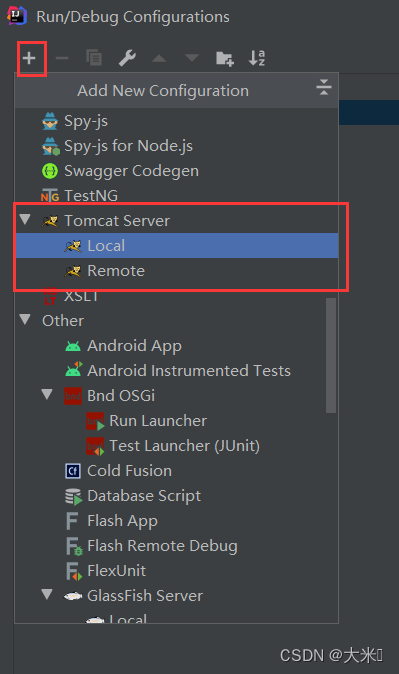Click the move down arrow icon

click(x=192, y=58)
